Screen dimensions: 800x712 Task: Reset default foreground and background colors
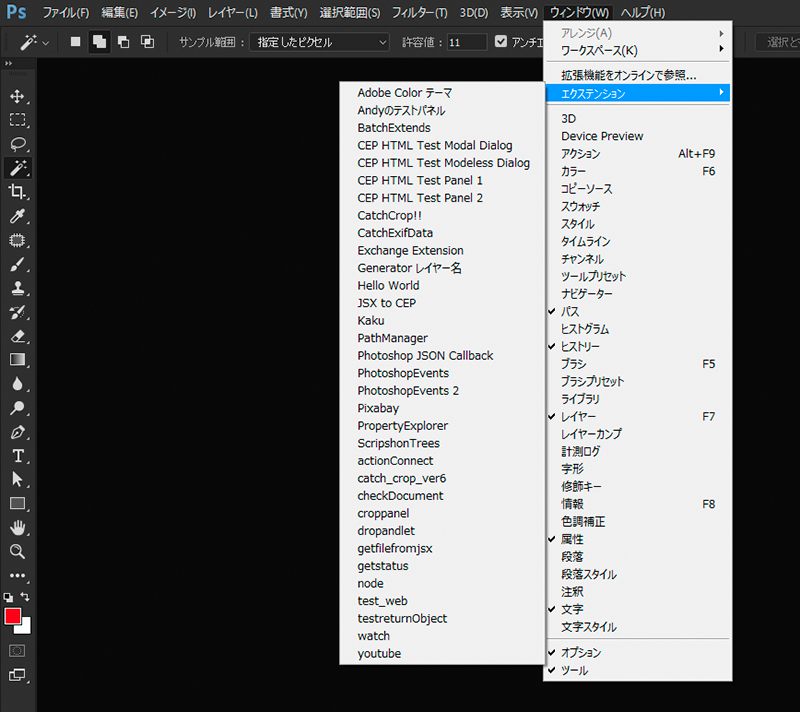coord(8,597)
